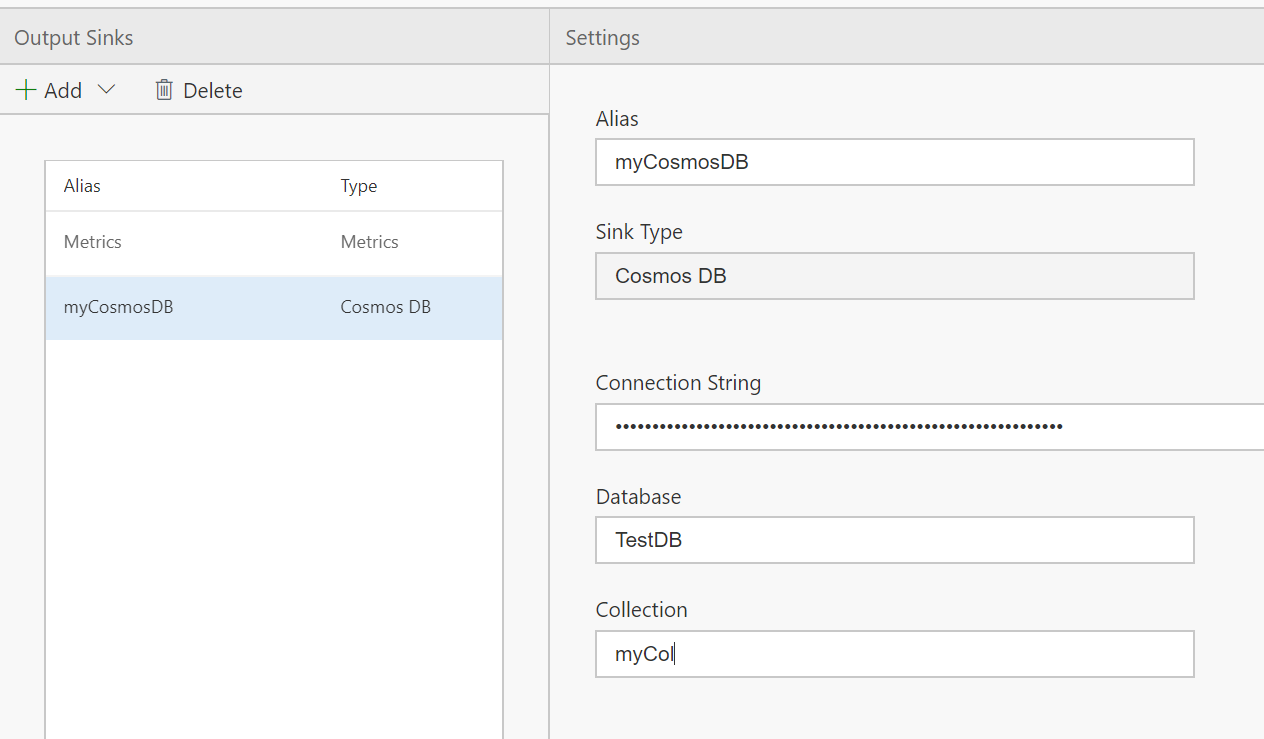
Task: Select the Metrics sink row alias
Action: click(x=93, y=242)
